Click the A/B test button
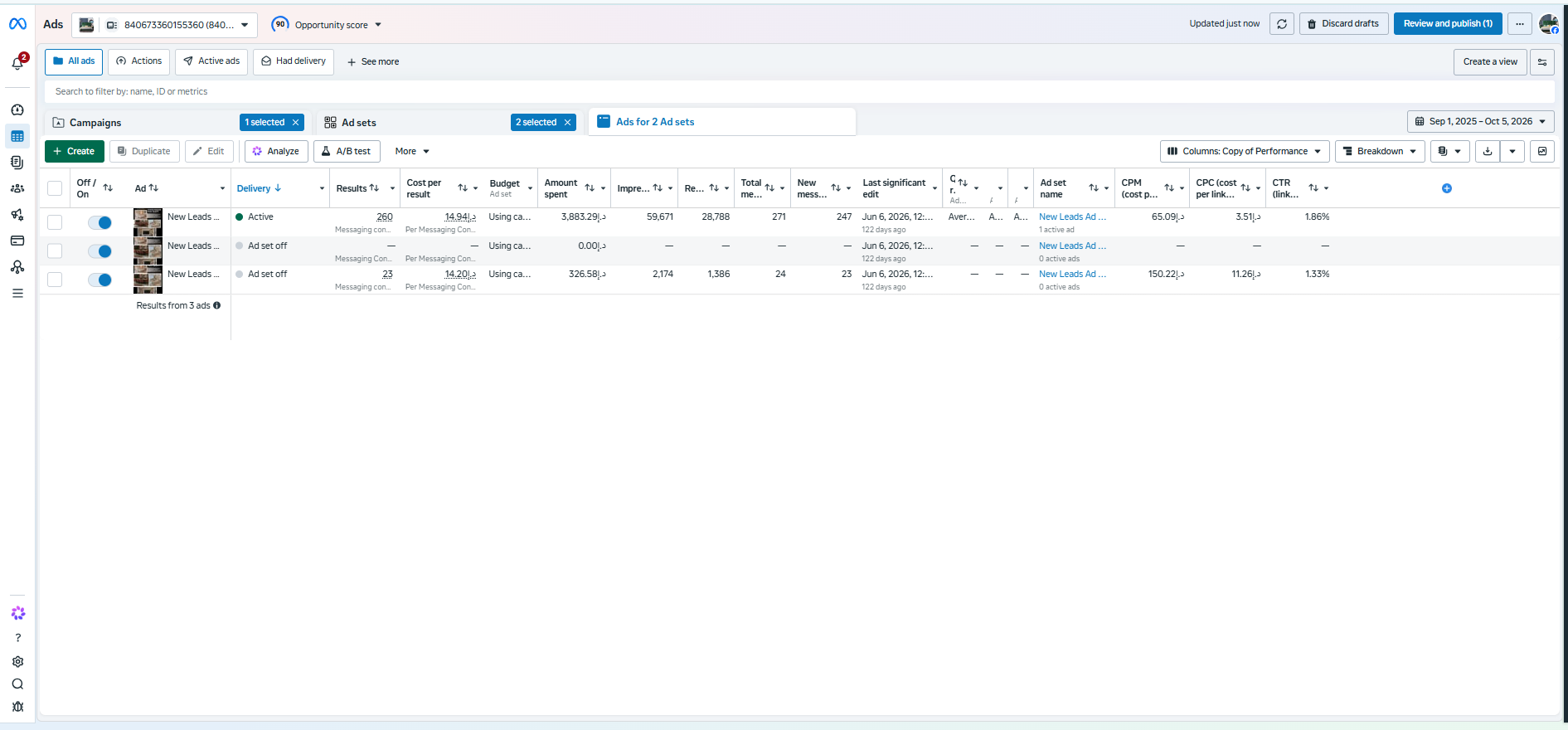1568x730 pixels. (347, 151)
